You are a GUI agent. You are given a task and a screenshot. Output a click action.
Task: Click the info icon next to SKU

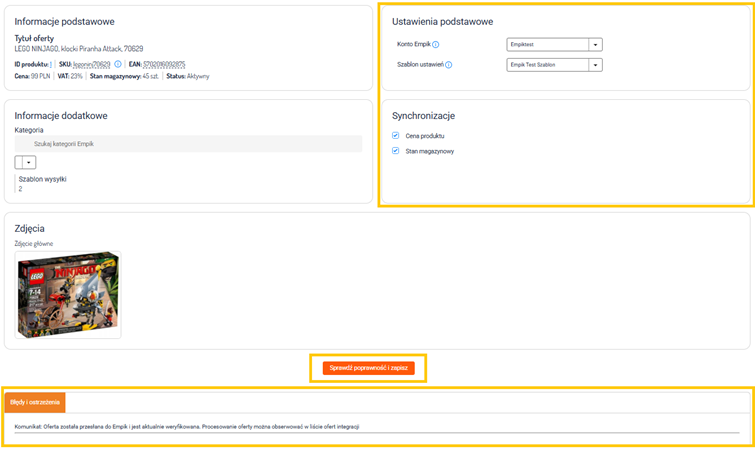coord(118,64)
